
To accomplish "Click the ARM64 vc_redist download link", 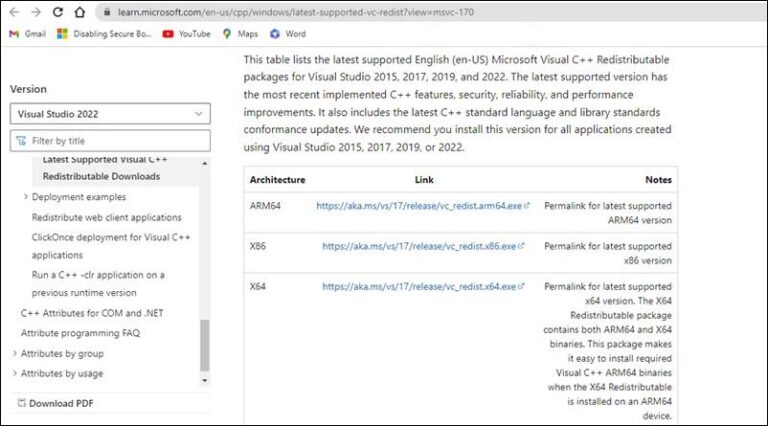I will (x=418, y=205).
